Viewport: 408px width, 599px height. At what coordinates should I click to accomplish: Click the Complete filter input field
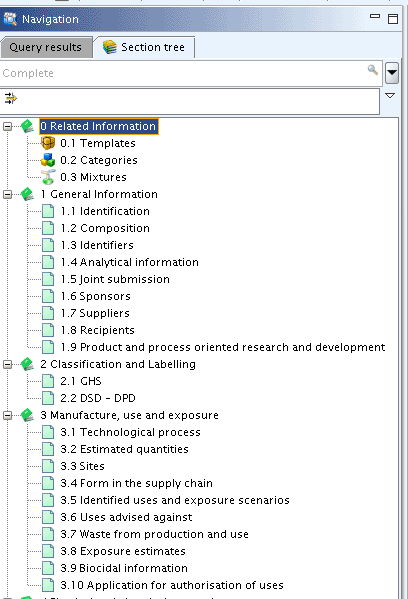(183, 73)
